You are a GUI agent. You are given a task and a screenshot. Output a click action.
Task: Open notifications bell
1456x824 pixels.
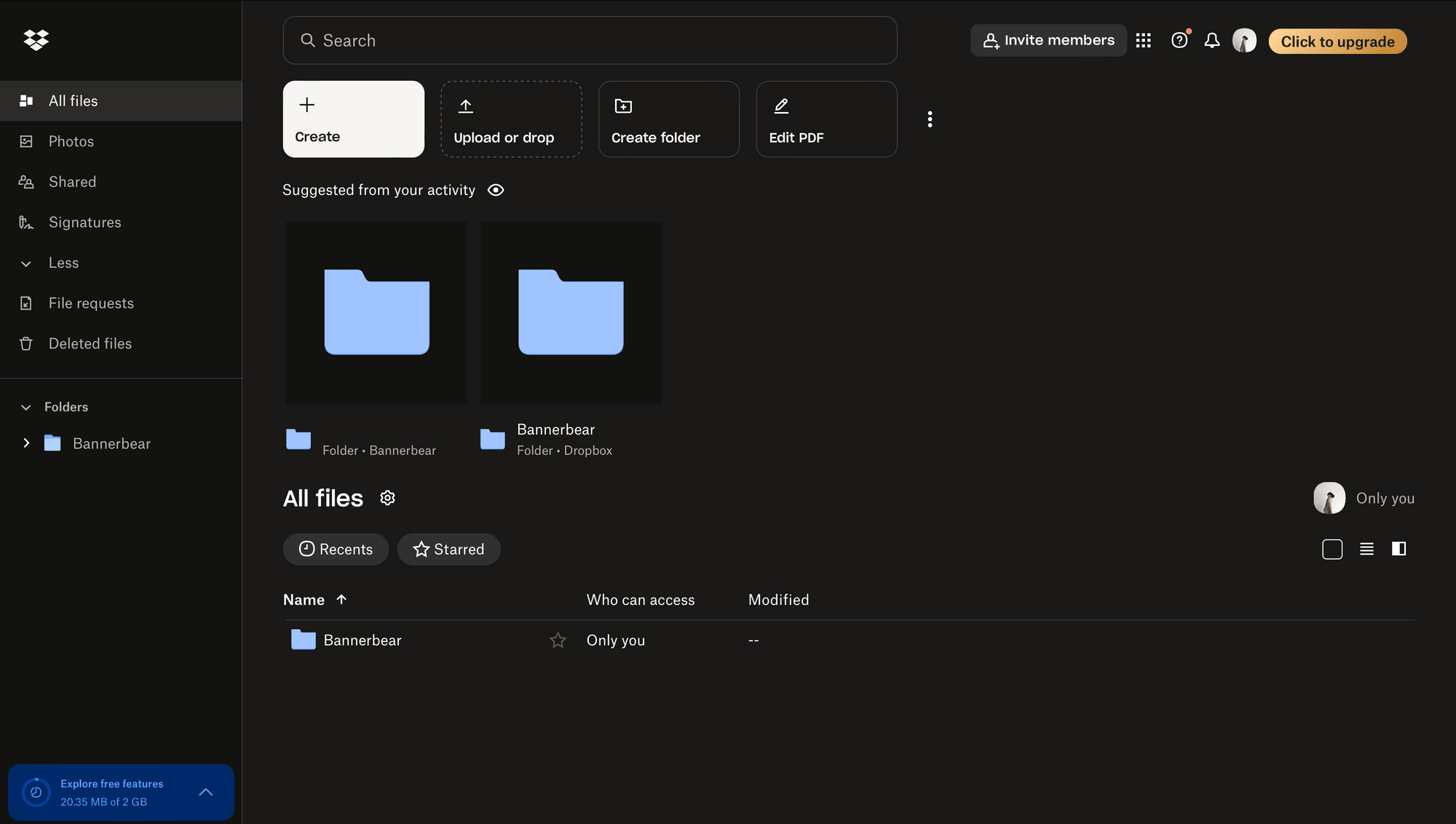pyautogui.click(x=1211, y=40)
